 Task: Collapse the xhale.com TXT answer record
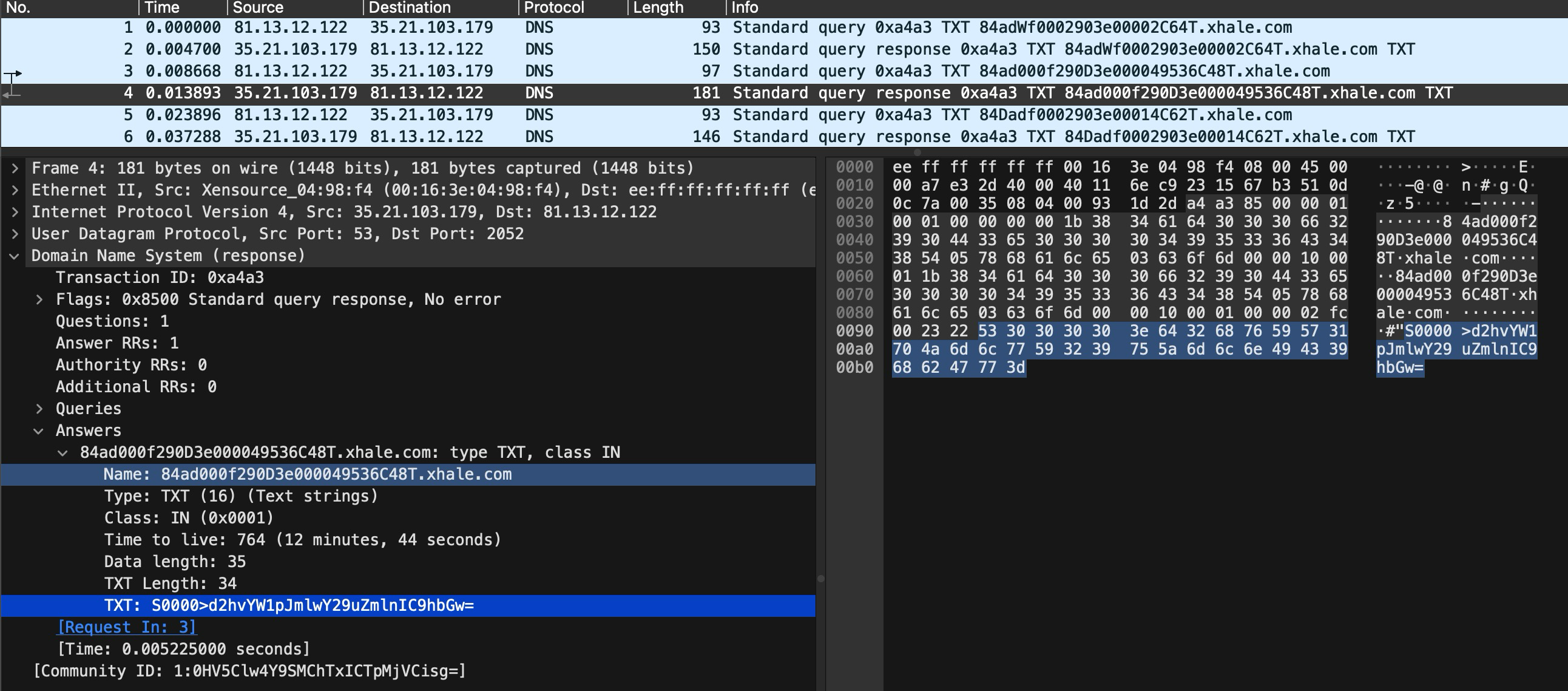click(63, 453)
